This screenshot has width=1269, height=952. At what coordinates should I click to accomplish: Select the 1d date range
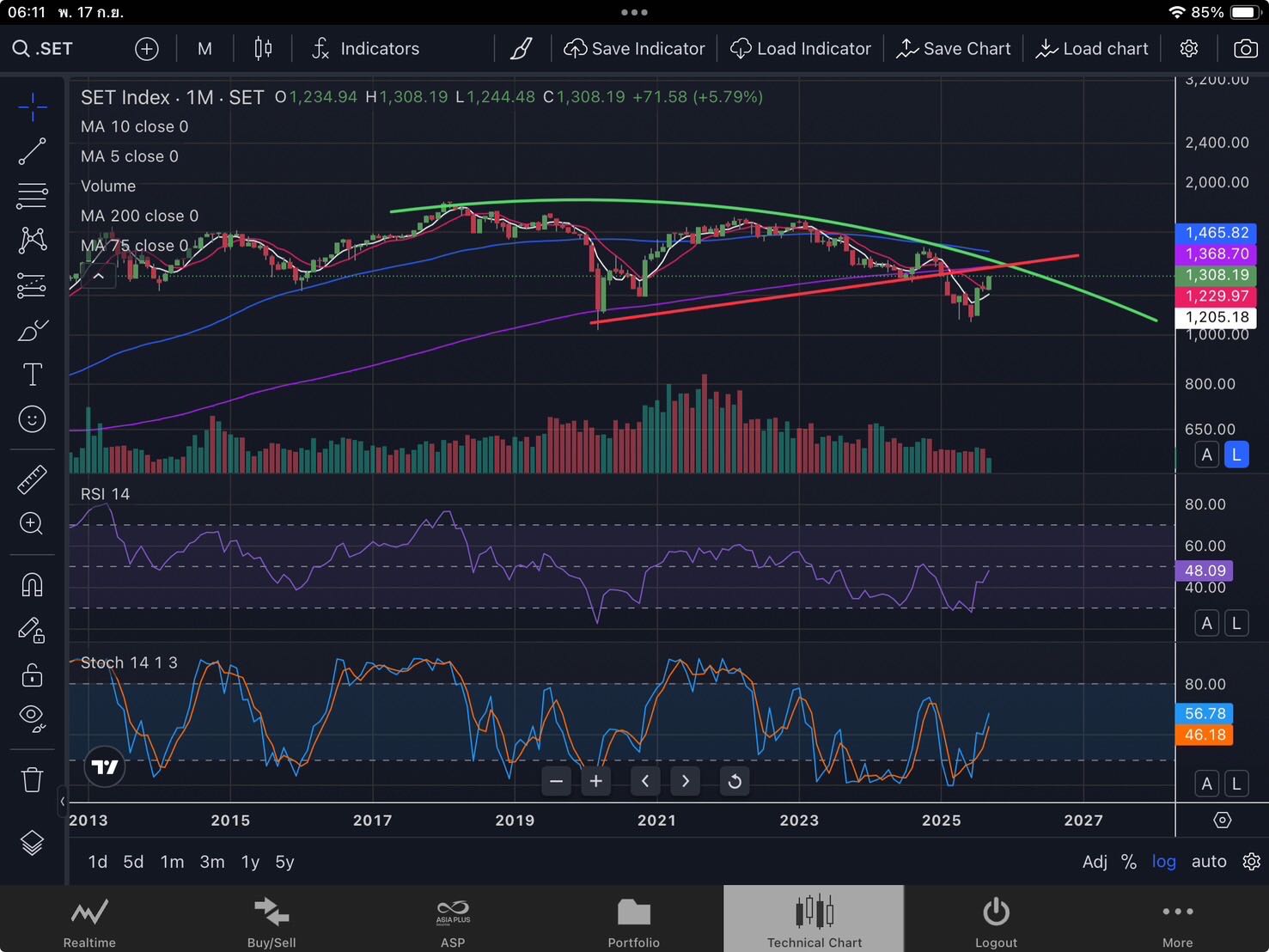point(98,862)
